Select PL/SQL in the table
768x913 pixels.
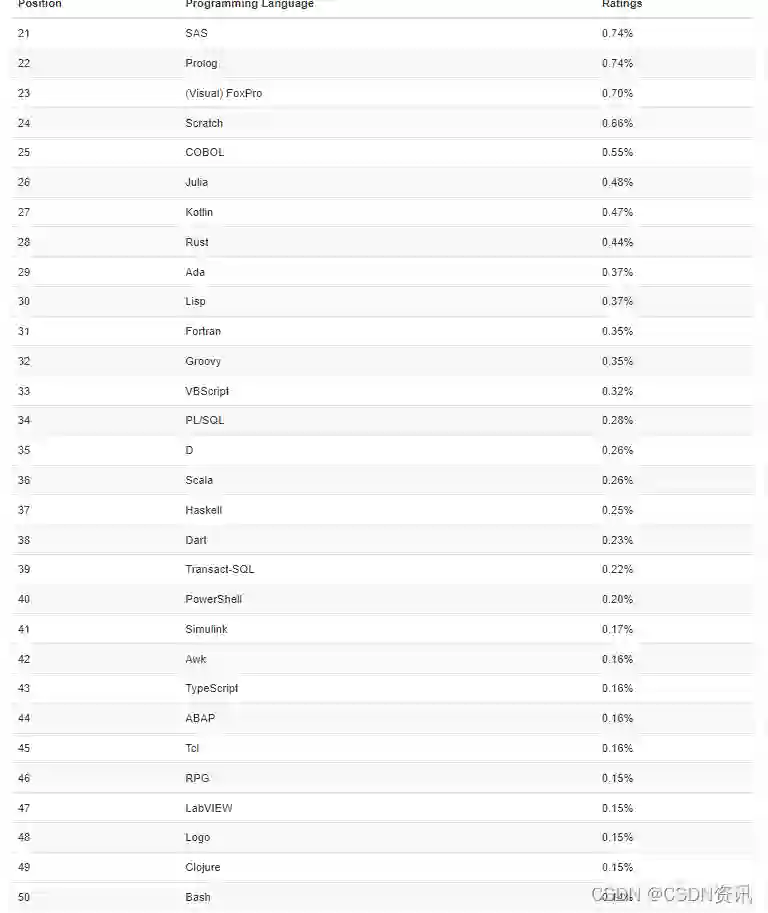tap(205, 420)
